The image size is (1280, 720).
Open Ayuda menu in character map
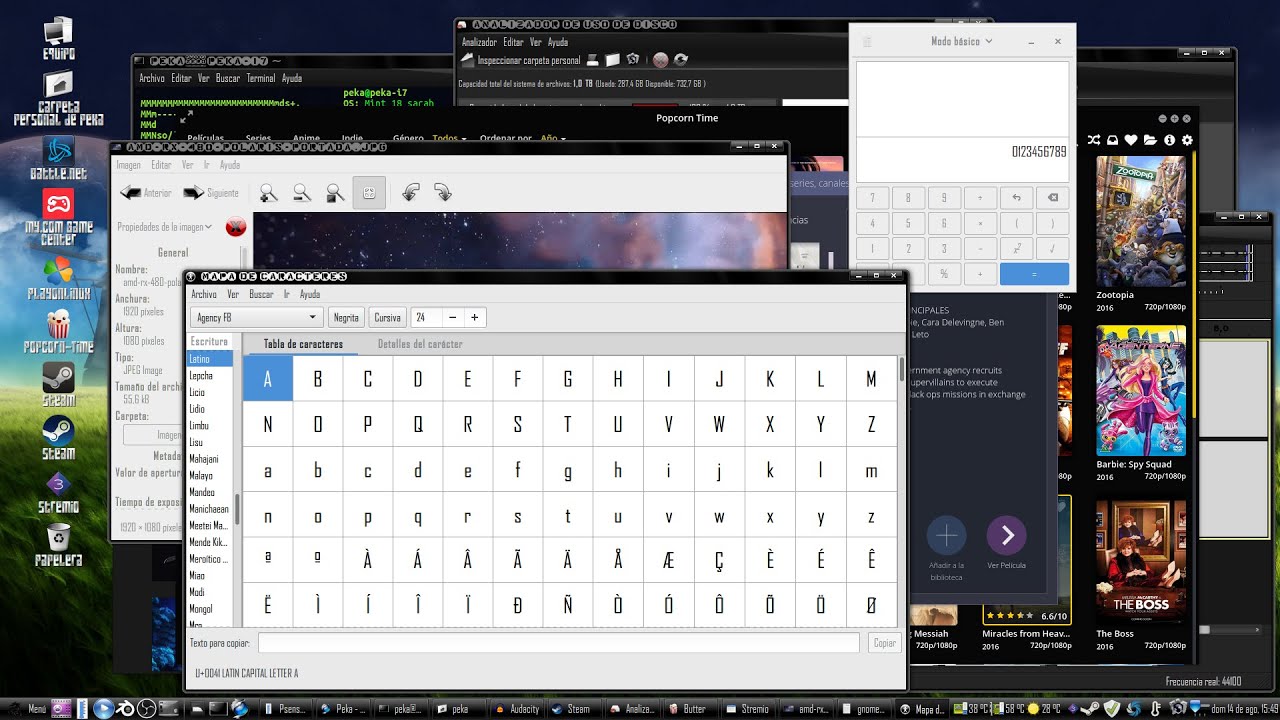pos(310,294)
